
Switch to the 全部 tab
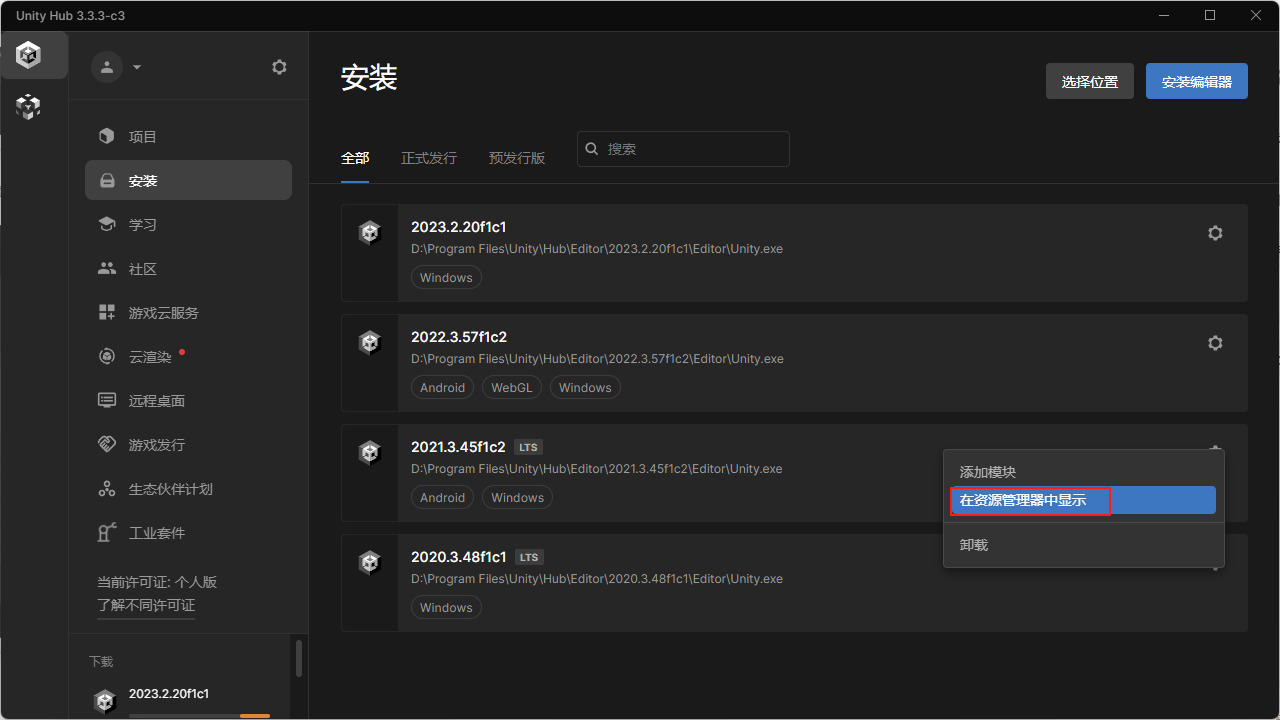(355, 158)
